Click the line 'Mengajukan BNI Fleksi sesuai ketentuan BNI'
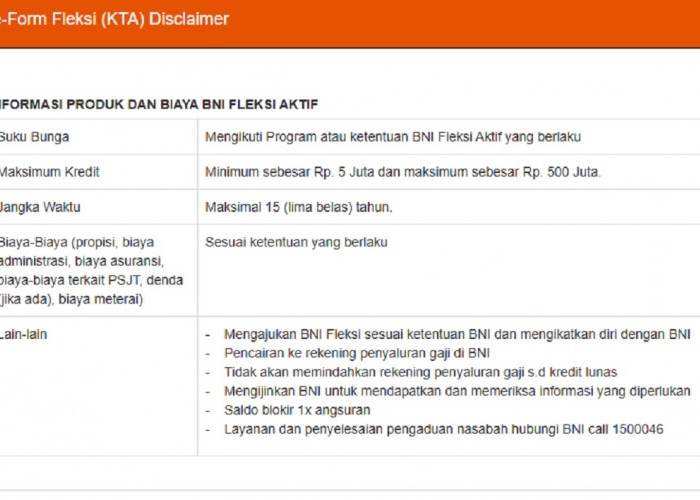 [457, 334]
